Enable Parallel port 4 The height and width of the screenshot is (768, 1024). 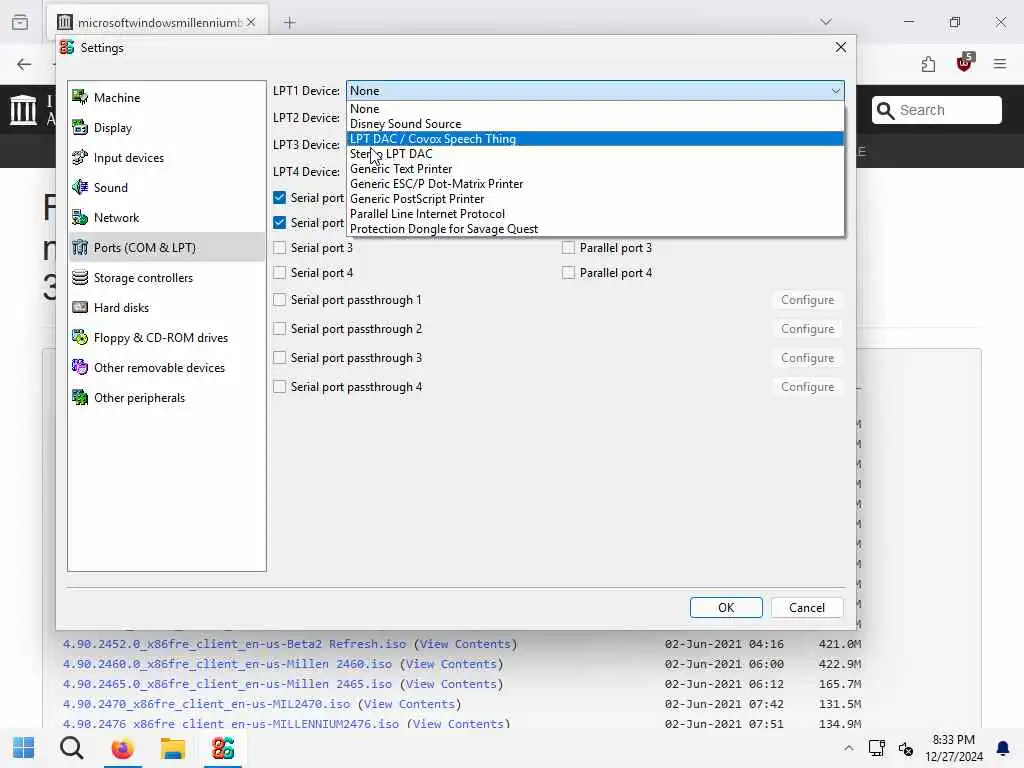[x=568, y=272]
